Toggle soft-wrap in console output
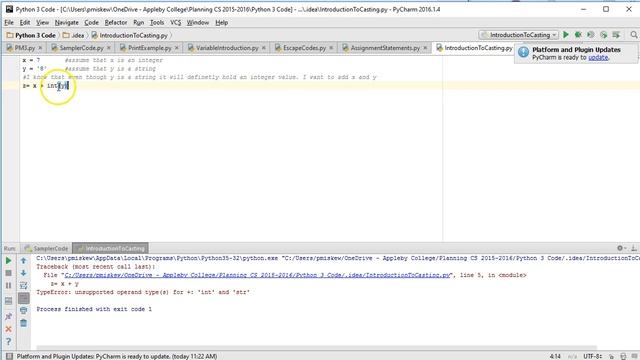 click(x=24, y=286)
